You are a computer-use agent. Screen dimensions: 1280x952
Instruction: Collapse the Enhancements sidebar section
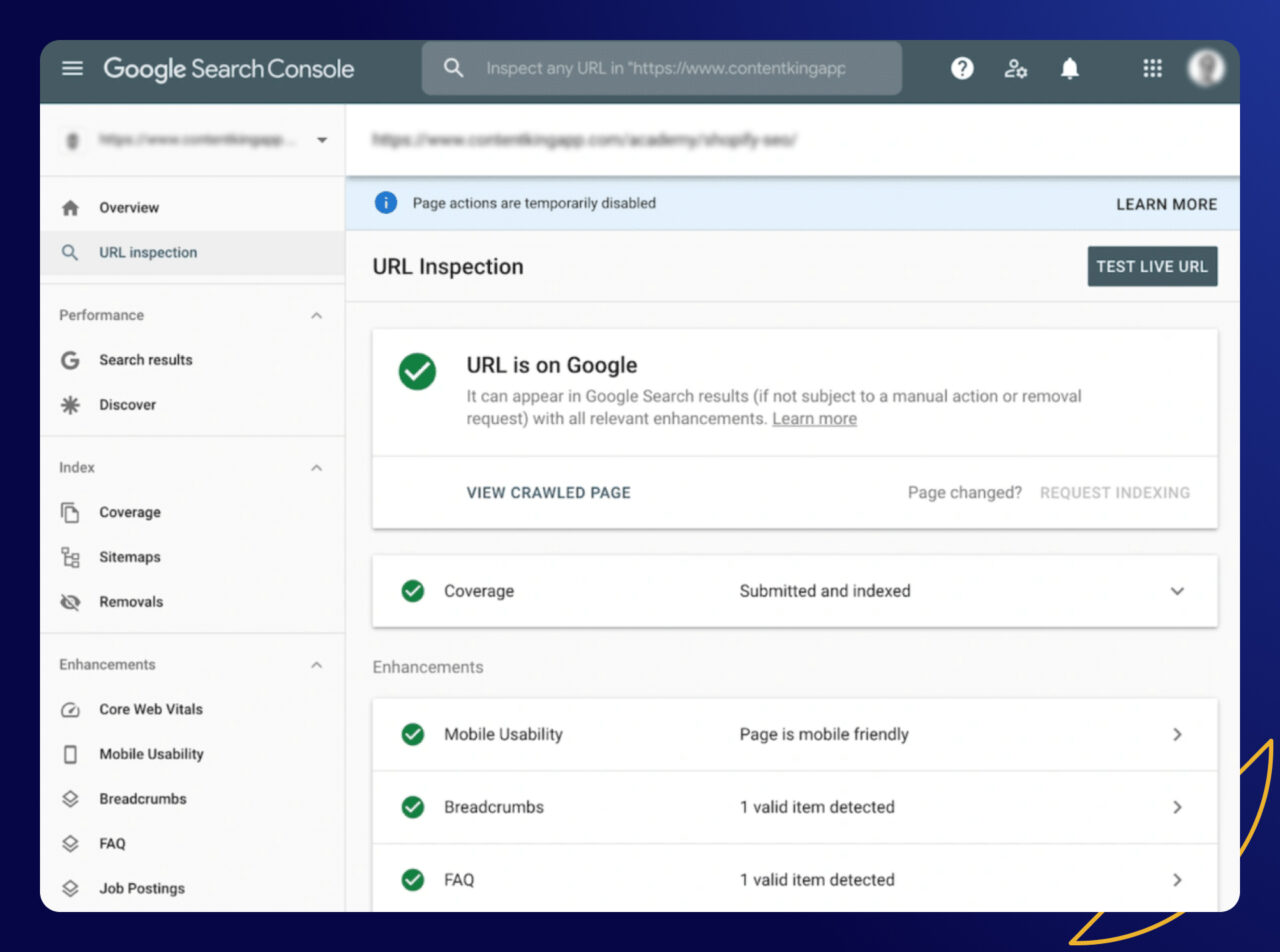click(x=316, y=665)
